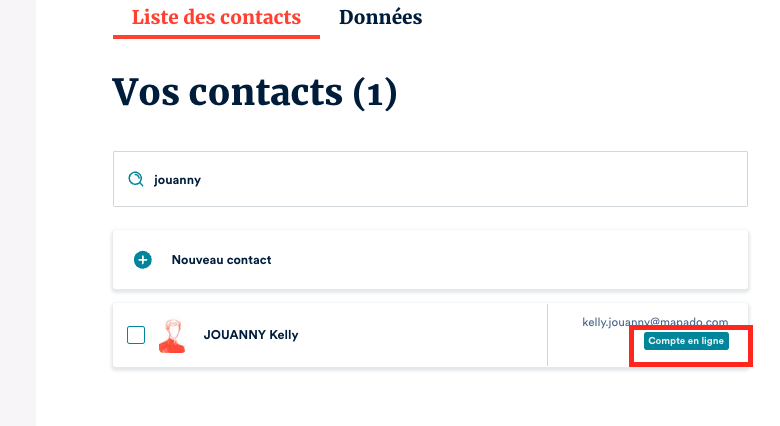Screen dimensions: 780x426
Task: Click the JOUANNY Kelly contact name
Action: coord(251,335)
